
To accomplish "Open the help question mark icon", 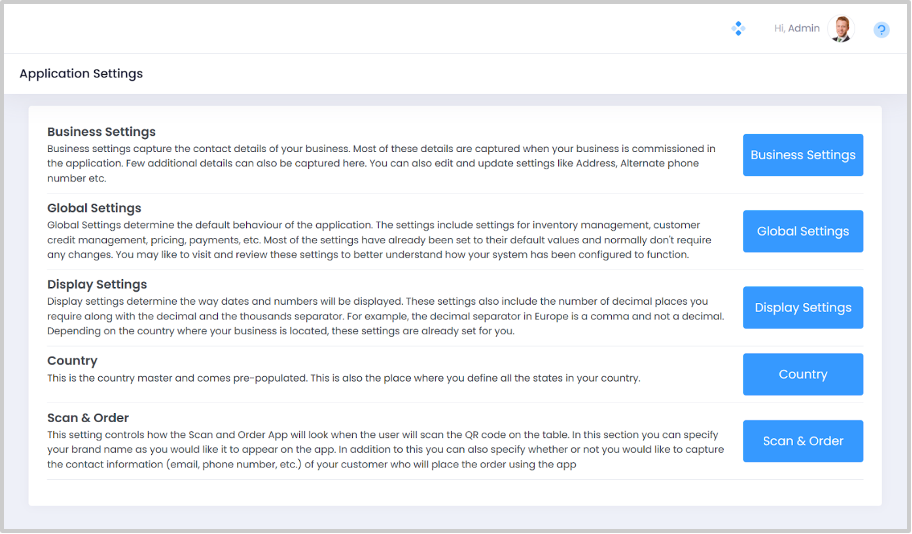I will pos(881,30).
